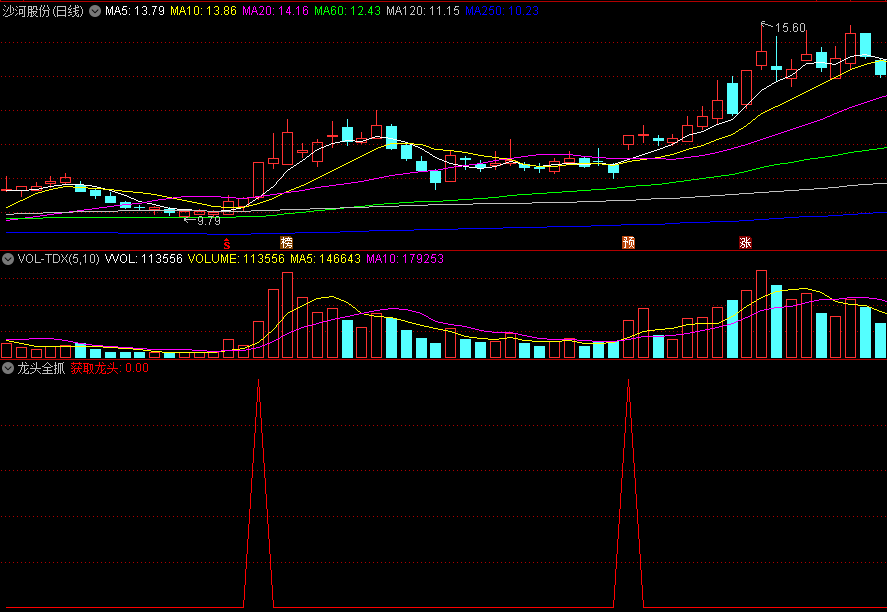This screenshot has width=887, height=612.
Task: Click the second 龙头 signal spike peak
Action: (628, 381)
